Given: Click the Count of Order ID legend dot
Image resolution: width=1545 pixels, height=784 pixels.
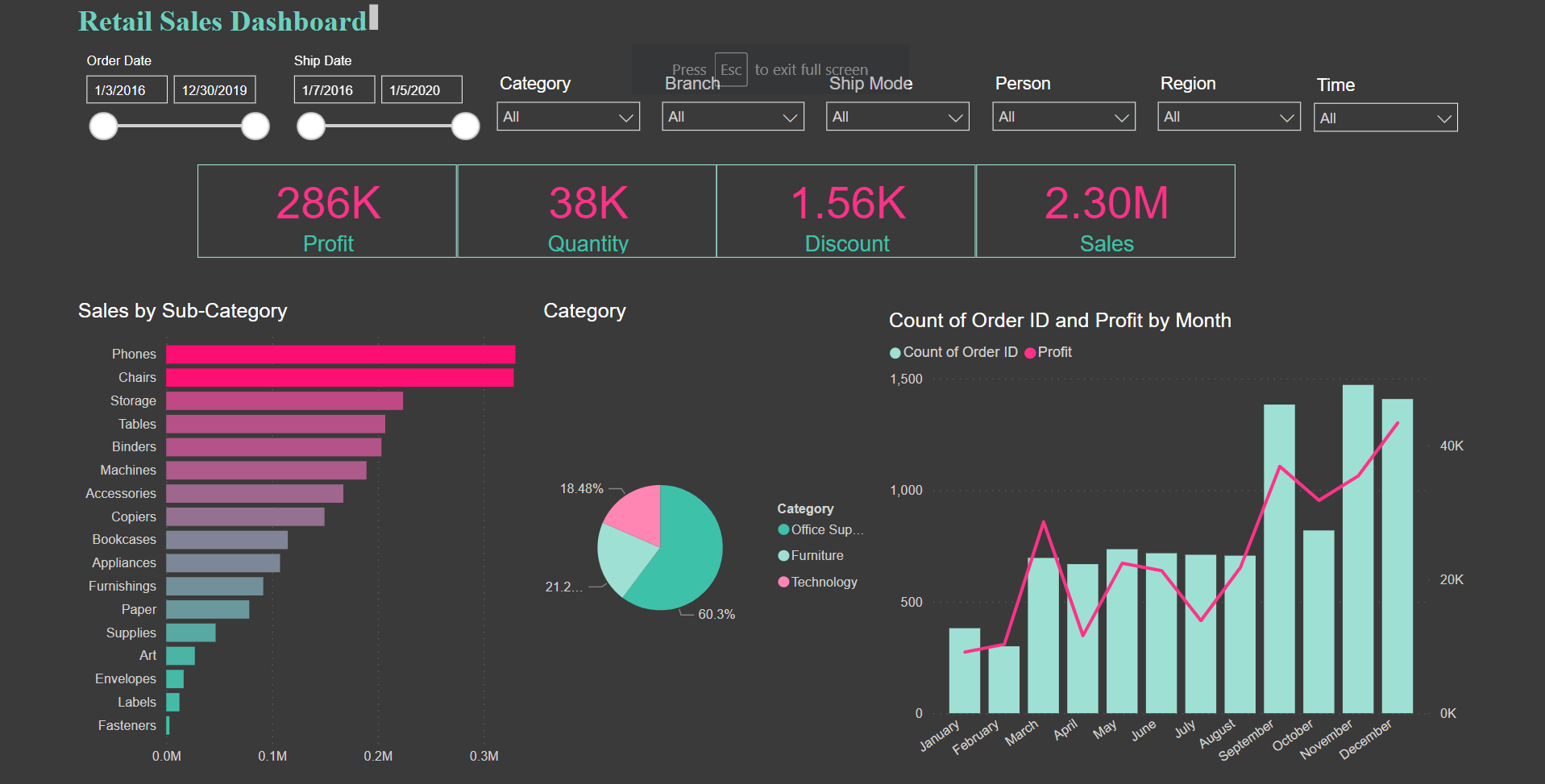Looking at the screenshot, I should pyautogui.click(x=895, y=353).
